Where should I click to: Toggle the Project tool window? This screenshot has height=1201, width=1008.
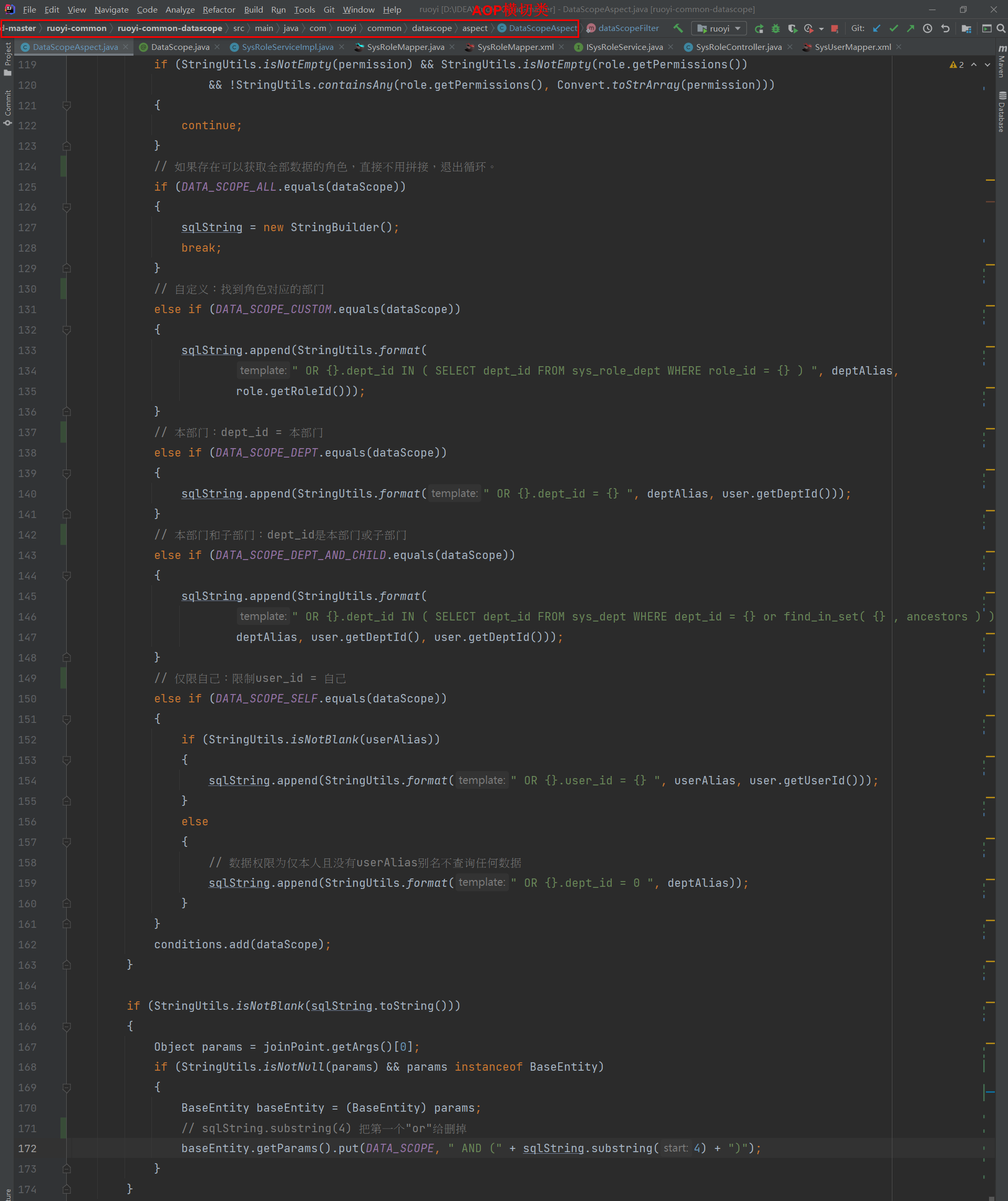point(7,58)
